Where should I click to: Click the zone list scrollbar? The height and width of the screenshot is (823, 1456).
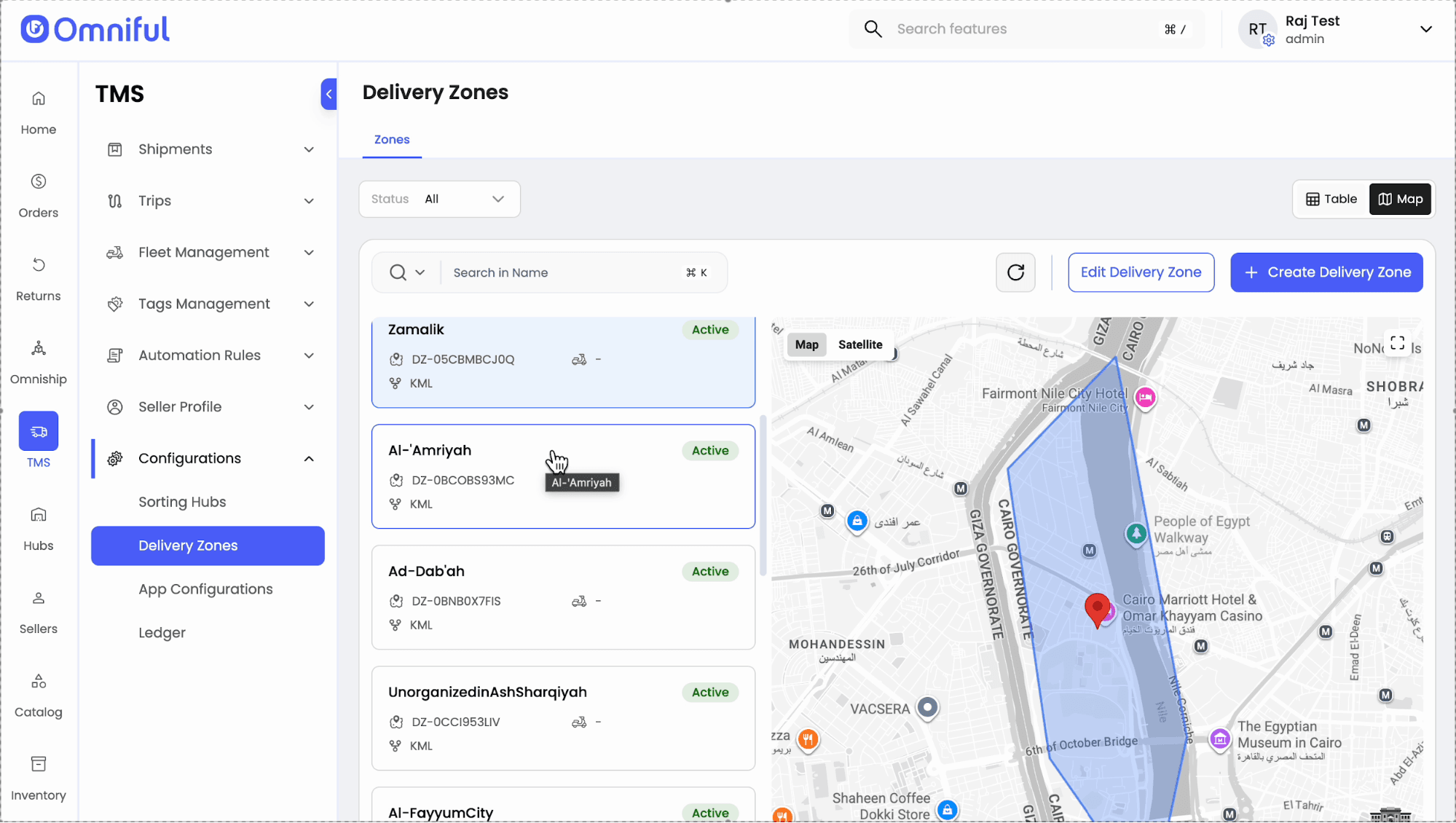(763, 495)
